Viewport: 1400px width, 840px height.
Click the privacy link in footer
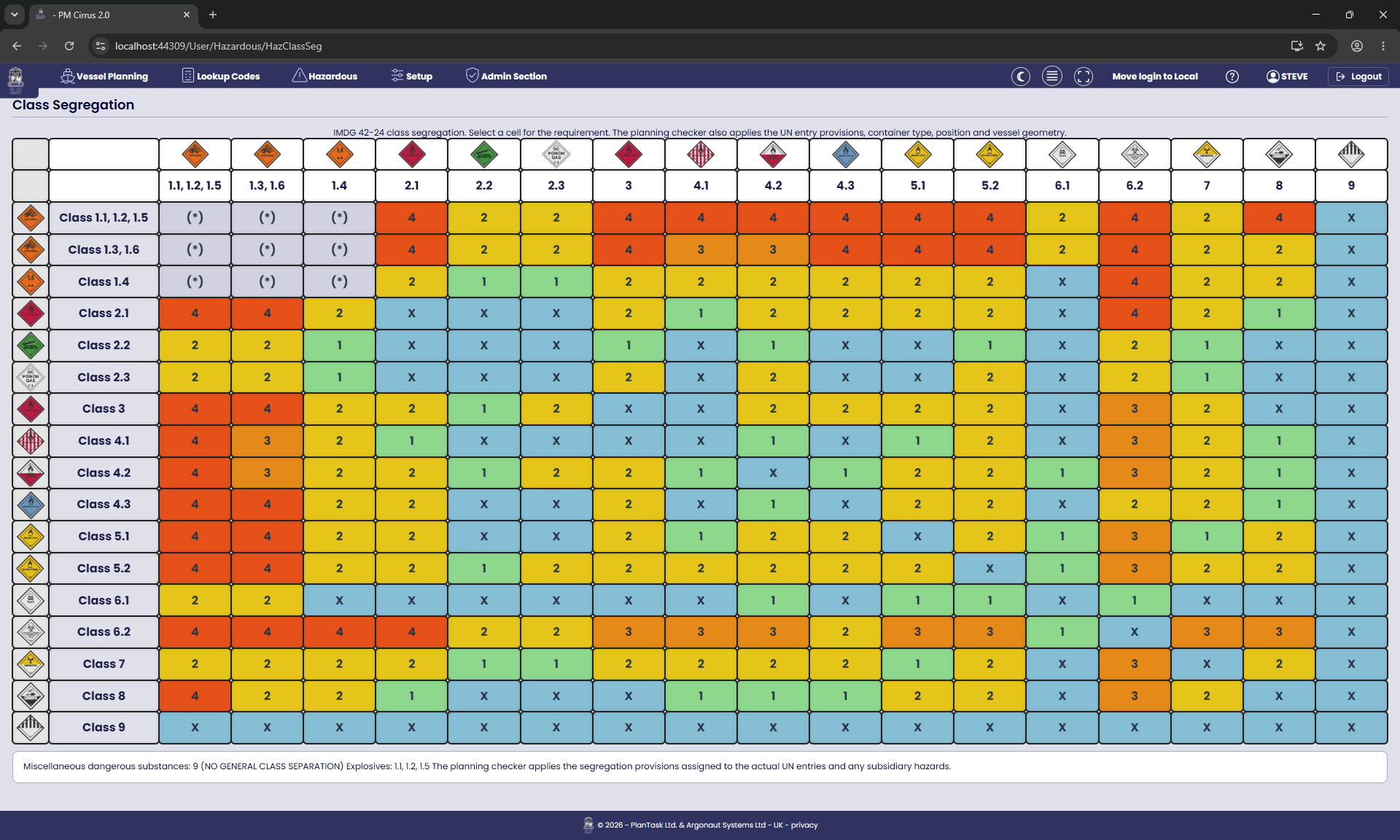[x=804, y=825]
